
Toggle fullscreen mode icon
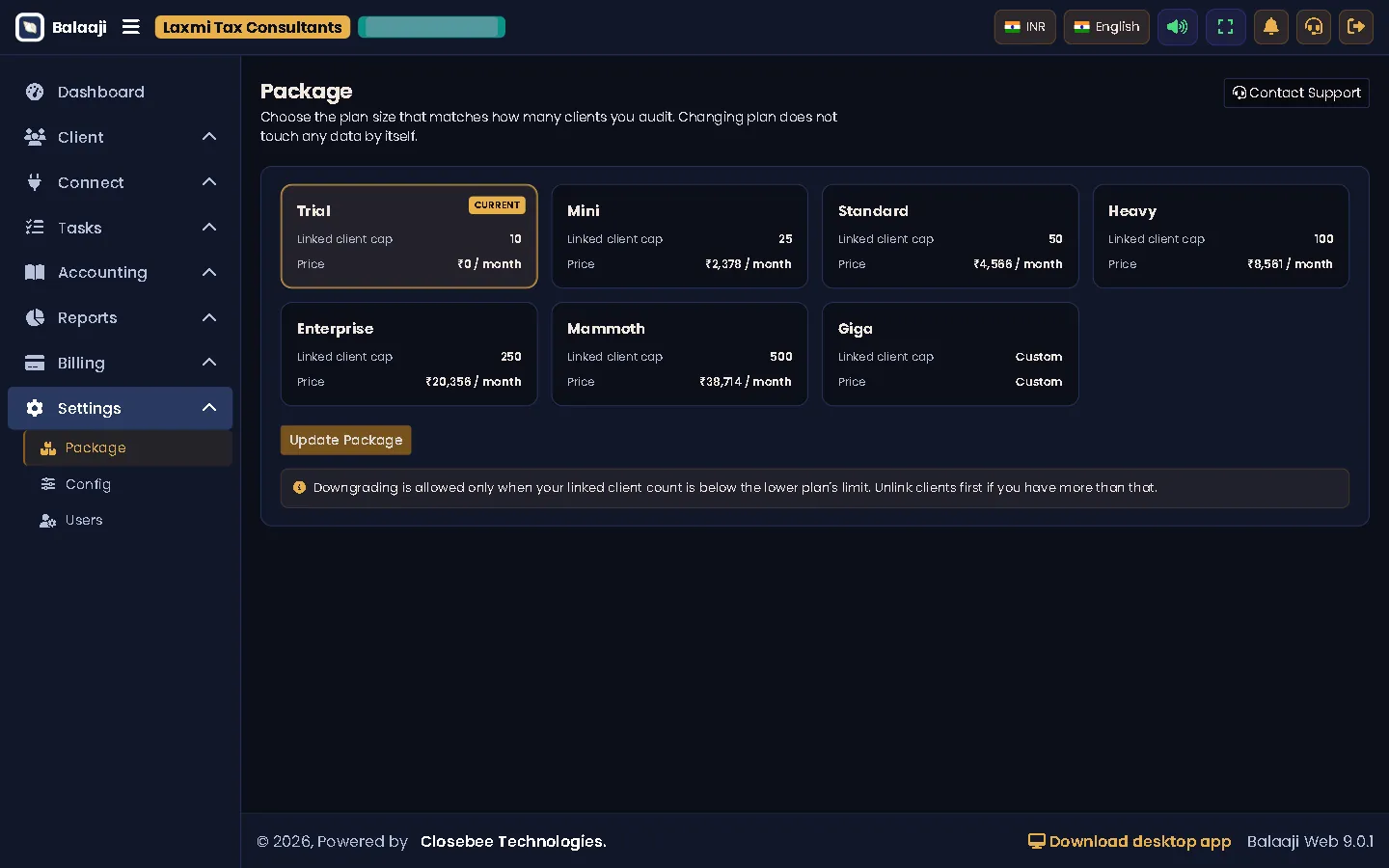tap(1225, 27)
